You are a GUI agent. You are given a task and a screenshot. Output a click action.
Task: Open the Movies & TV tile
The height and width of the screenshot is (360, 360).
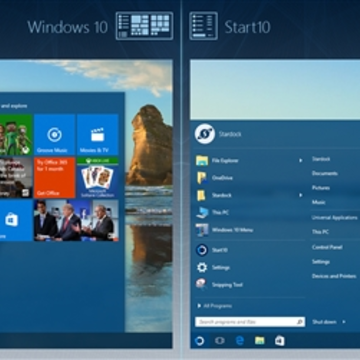click(98, 135)
